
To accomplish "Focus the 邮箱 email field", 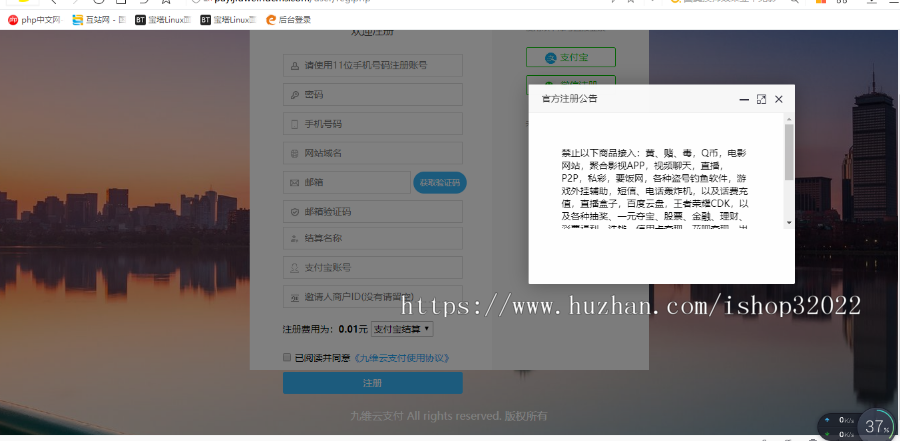I will coord(347,183).
